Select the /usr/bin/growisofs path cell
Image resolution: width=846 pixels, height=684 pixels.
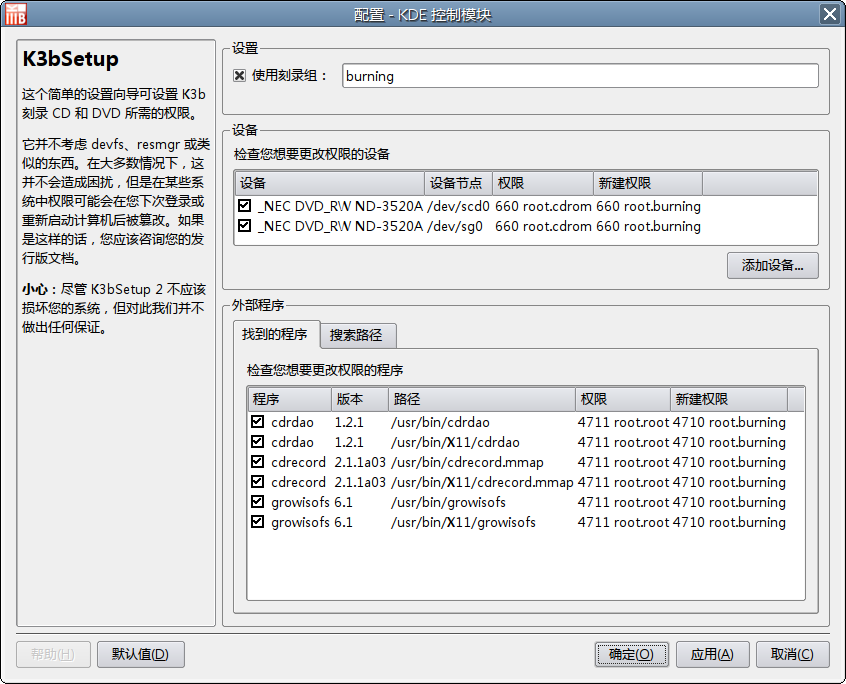pyautogui.click(x=448, y=502)
